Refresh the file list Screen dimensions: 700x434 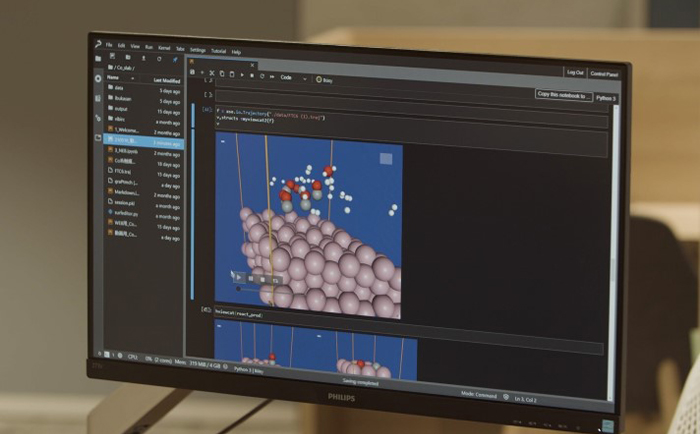pos(159,59)
